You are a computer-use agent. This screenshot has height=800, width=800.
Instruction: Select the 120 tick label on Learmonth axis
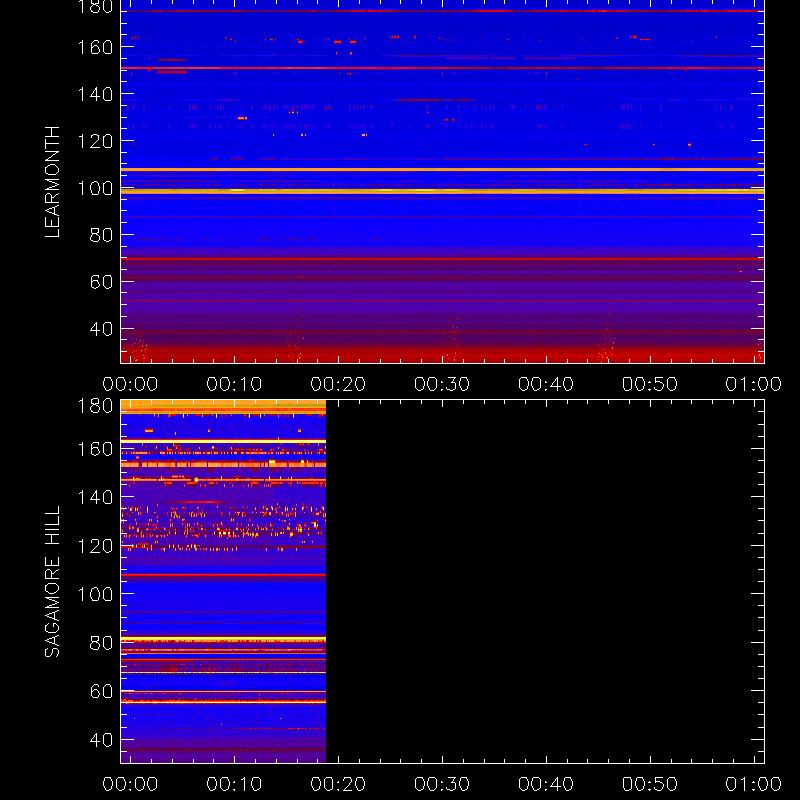click(95, 141)
